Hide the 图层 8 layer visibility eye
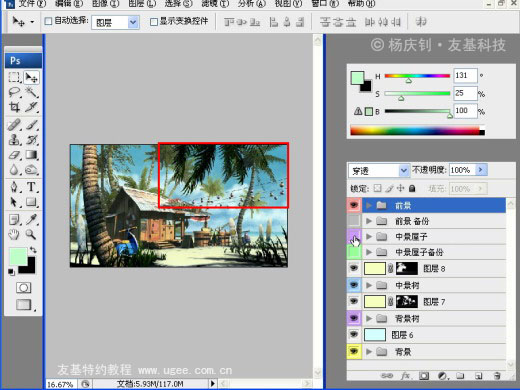This screenshot has width=520, height=390. click(x=354, y=268)
